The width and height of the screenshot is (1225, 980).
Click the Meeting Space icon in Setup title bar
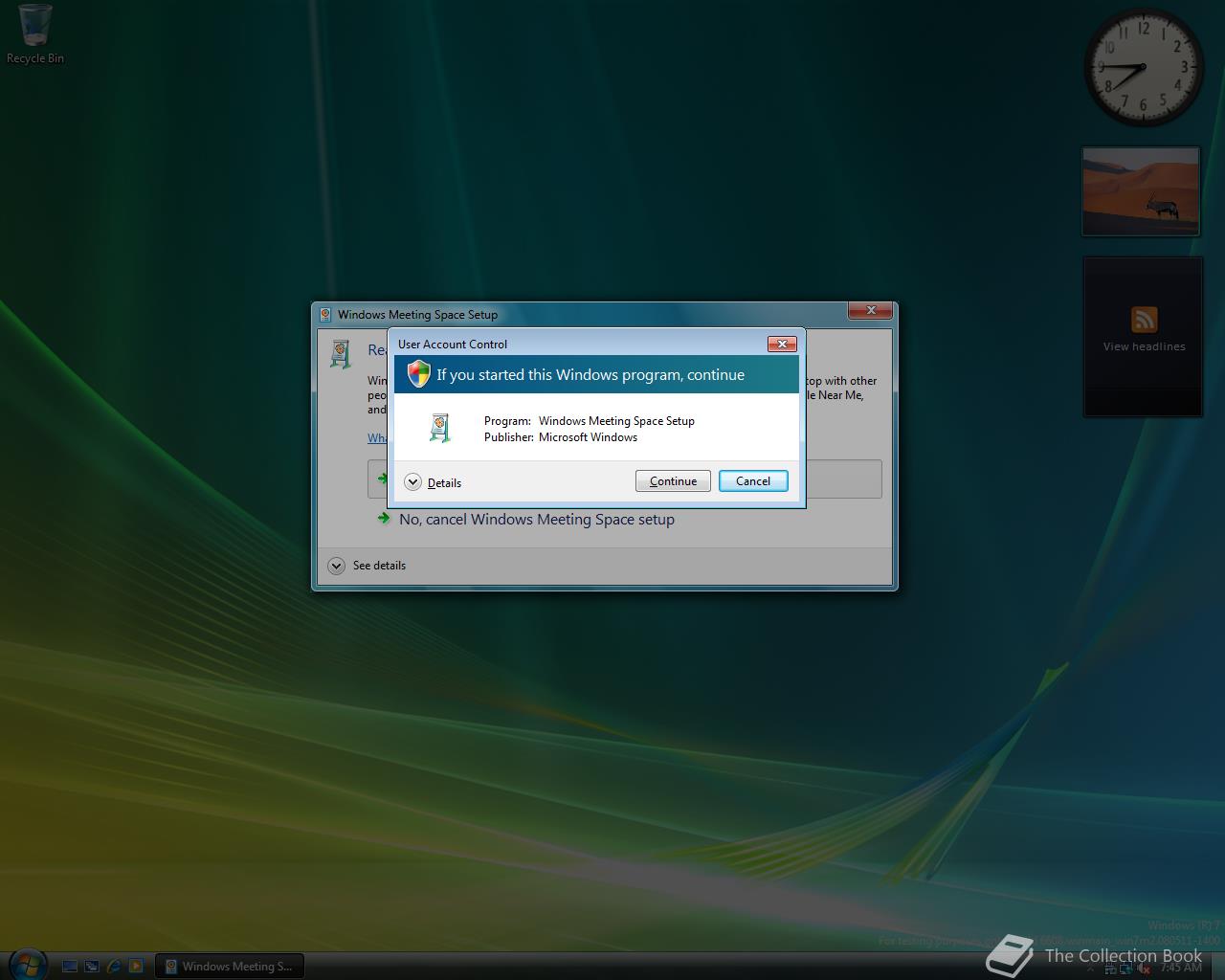click(x=325, y=314)
